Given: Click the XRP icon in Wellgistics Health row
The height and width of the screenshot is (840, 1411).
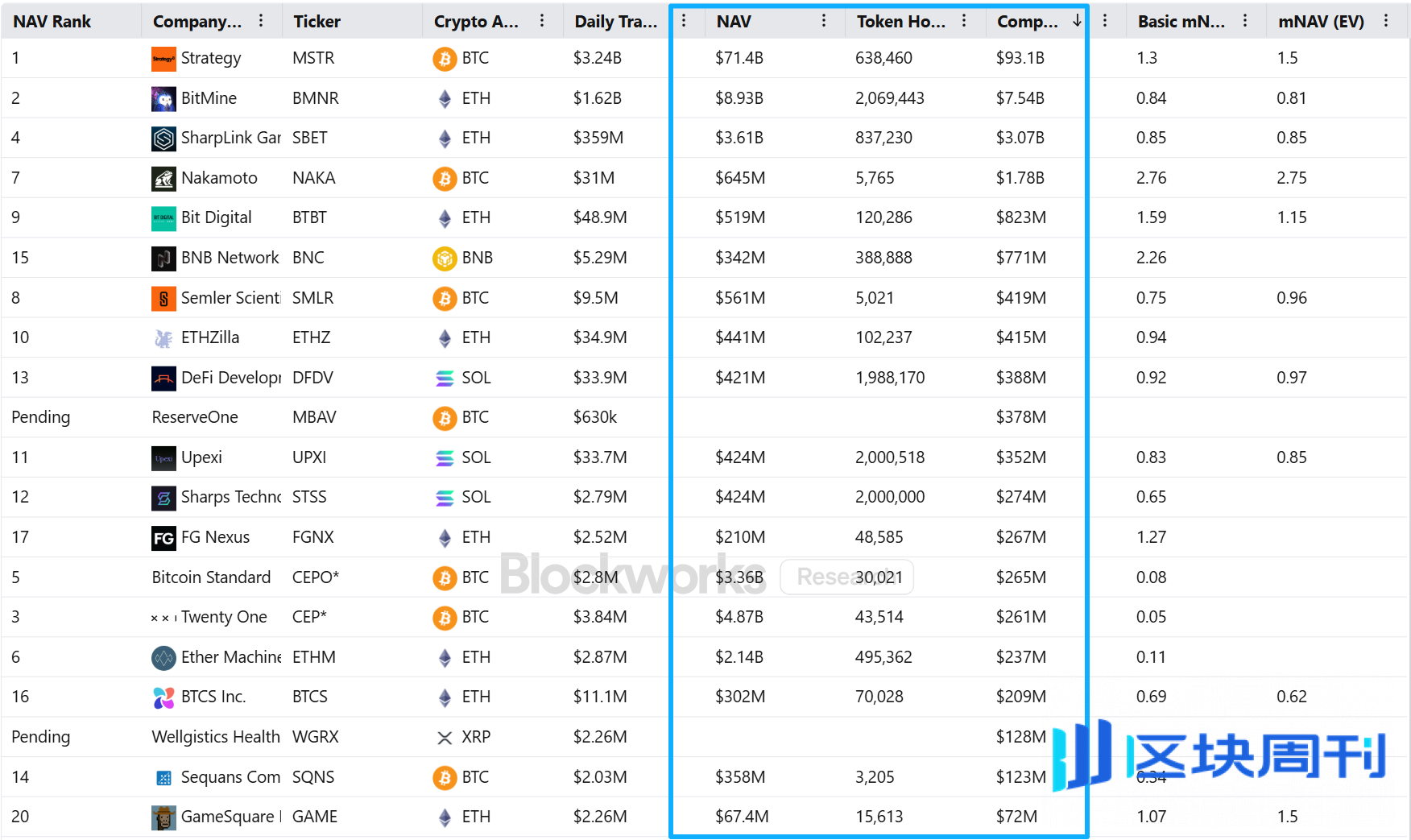Looking at the screenshot, I should pyautogui.click(x=445, y=738).
